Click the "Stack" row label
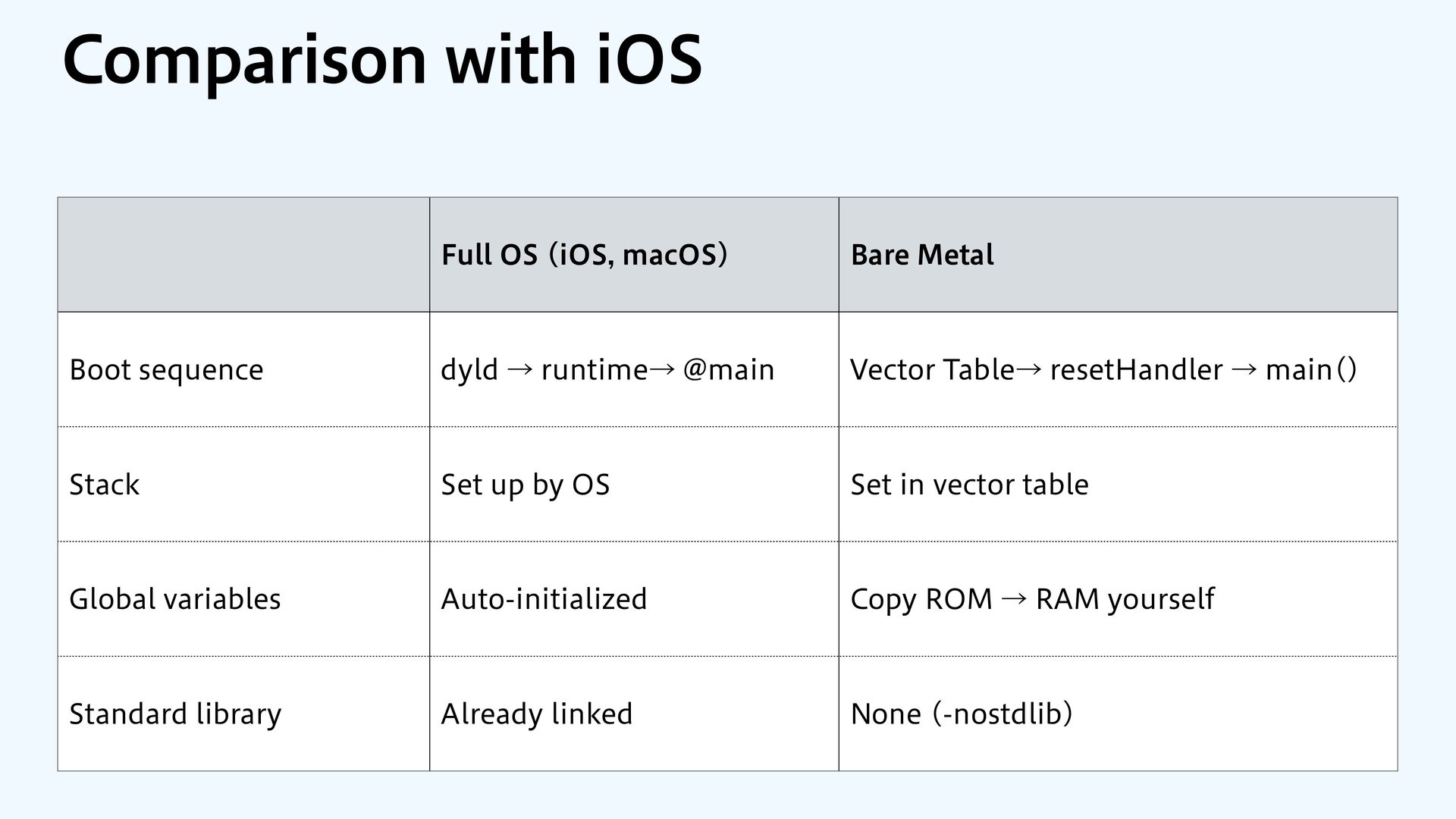This screenshot has width=1456, height=819. point(105,485)
